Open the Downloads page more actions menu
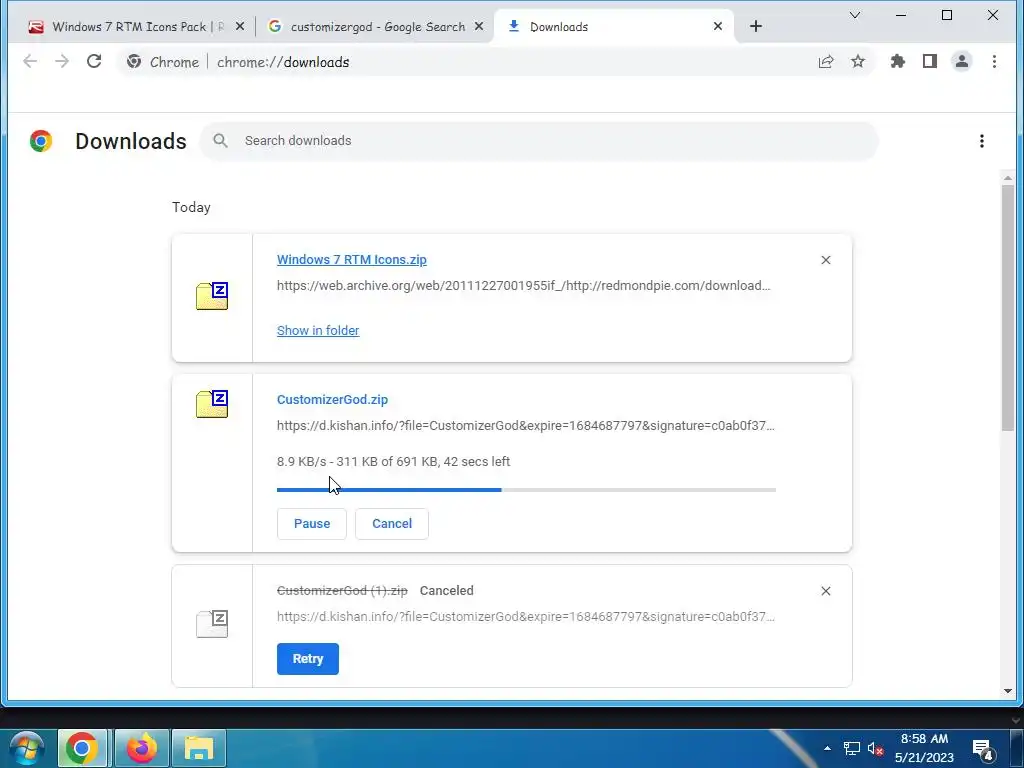The height and width of the screenshot is (768, 1024). [x=982, y=141]
